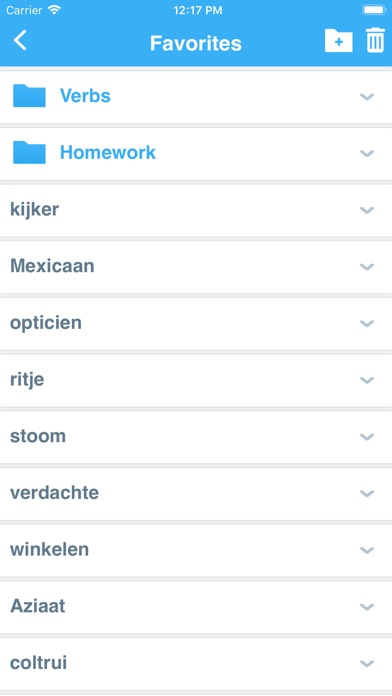Expand the kijker entry chevron
392x696 pixels.
pyautogui.click(x=367, y=210)
